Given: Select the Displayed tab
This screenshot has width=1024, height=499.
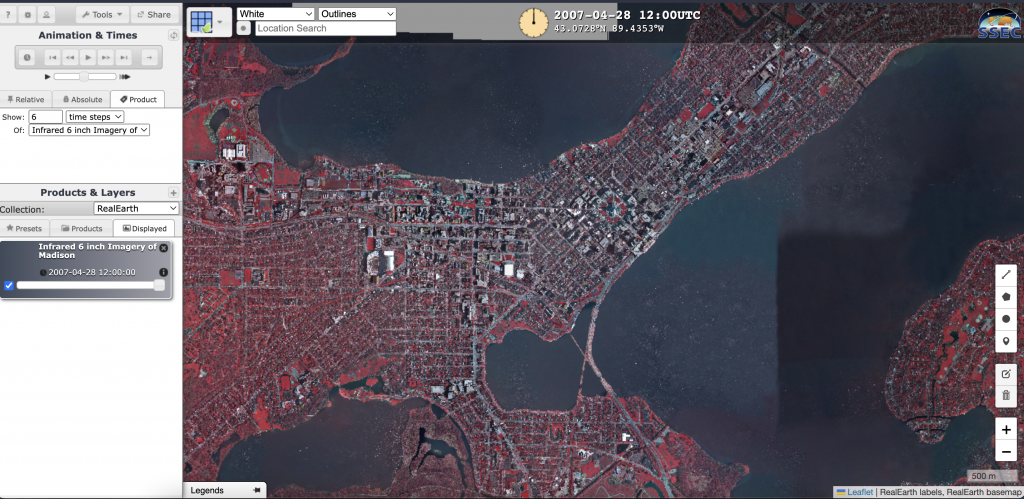Looking at the screenshot, I should [x=144, y=228].
